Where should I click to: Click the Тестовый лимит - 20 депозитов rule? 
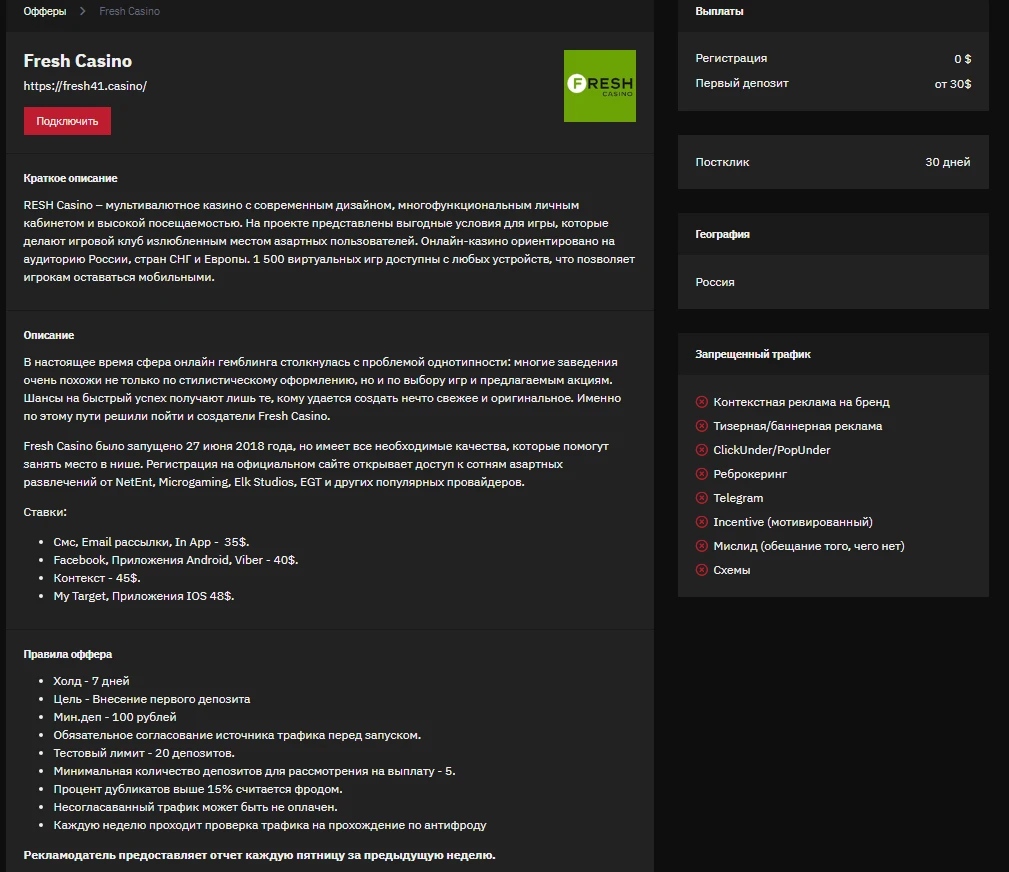144,753
